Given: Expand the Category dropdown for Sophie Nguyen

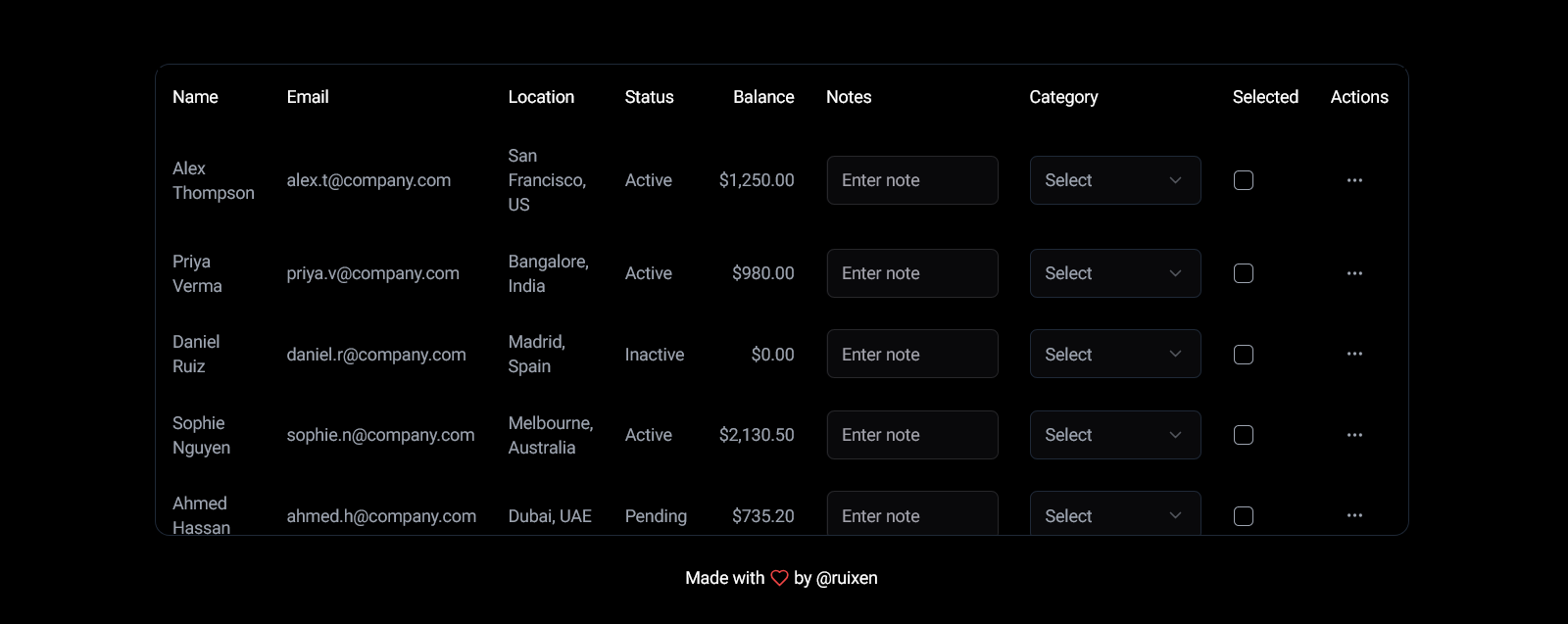Looking at the screenshot, I should click(1115, 435).
